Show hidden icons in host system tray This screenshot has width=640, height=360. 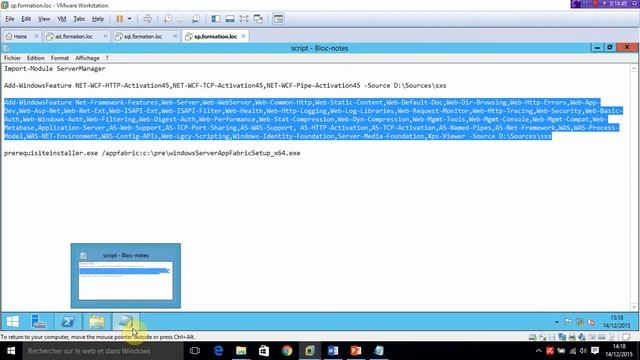[x=539, y=351]
